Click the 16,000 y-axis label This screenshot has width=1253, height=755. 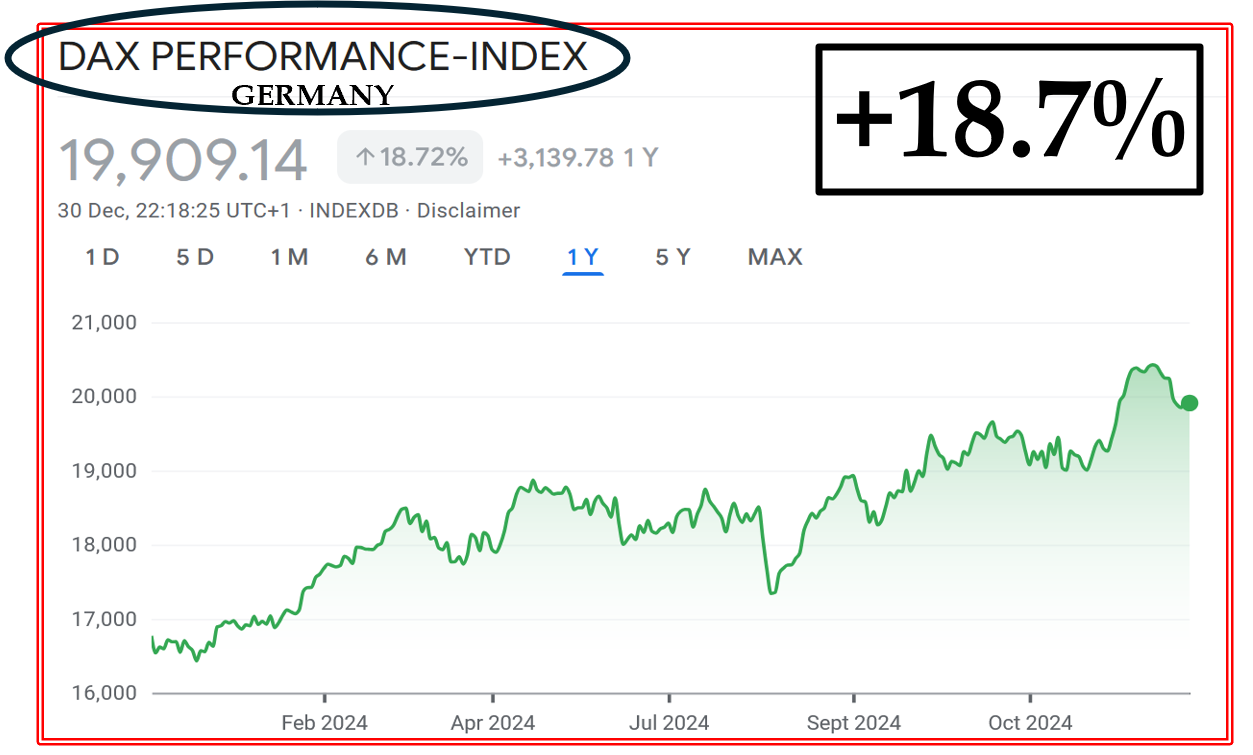(x=105, y=693)
